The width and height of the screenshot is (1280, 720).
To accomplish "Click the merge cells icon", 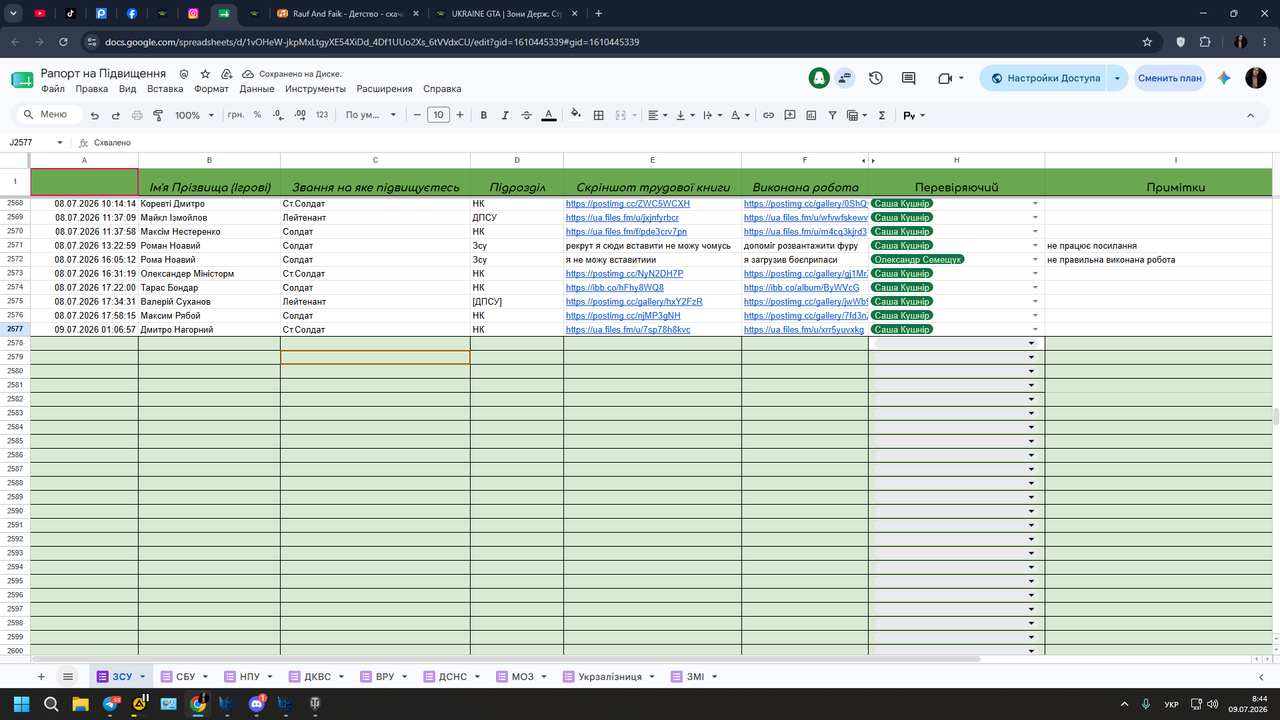I will click(x=624, y=115).
